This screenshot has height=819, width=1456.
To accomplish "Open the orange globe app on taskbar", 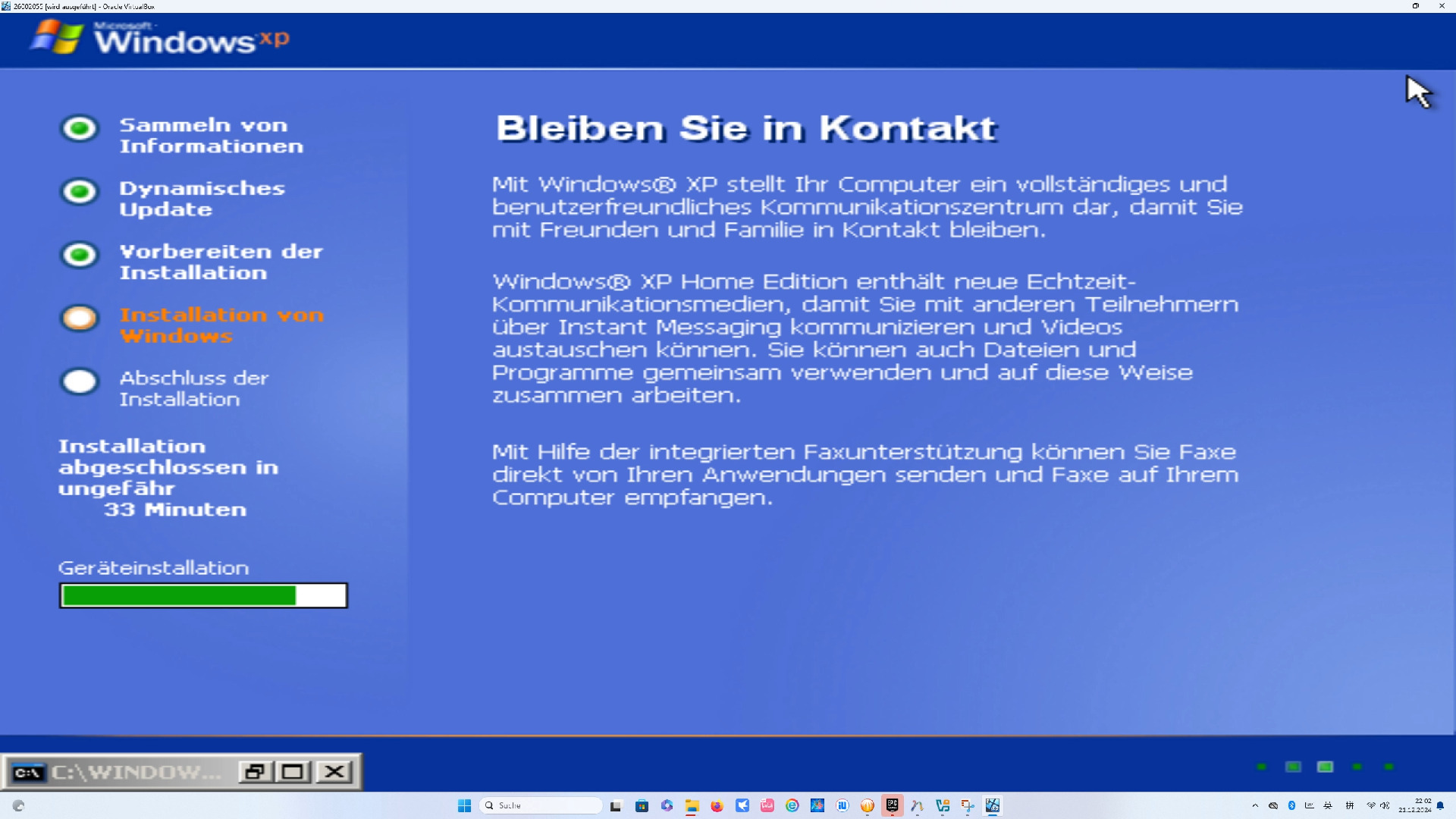I will [x=868, y=805].
